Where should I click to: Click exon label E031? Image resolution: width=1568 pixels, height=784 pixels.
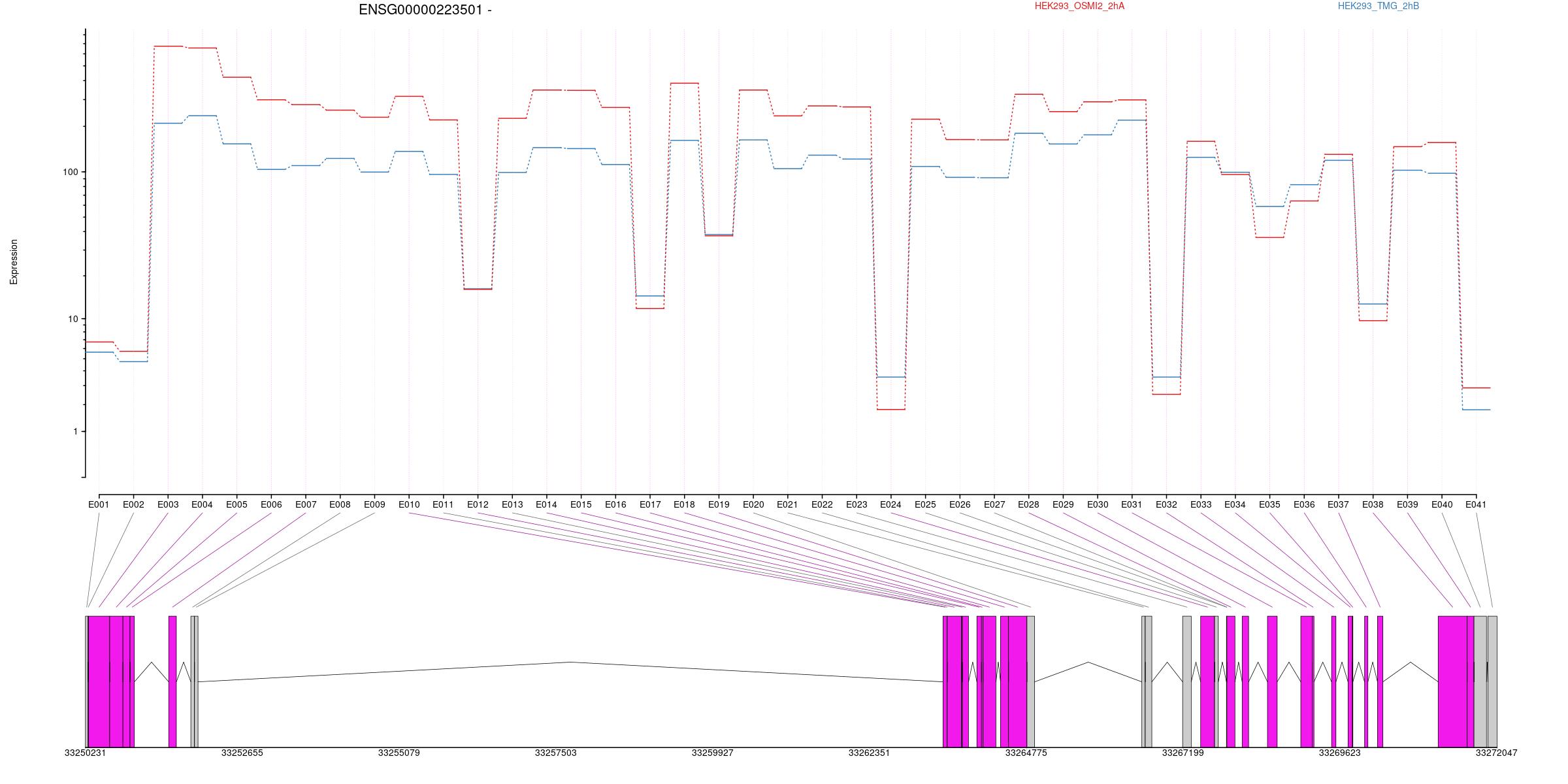(x=1132, y=504)
